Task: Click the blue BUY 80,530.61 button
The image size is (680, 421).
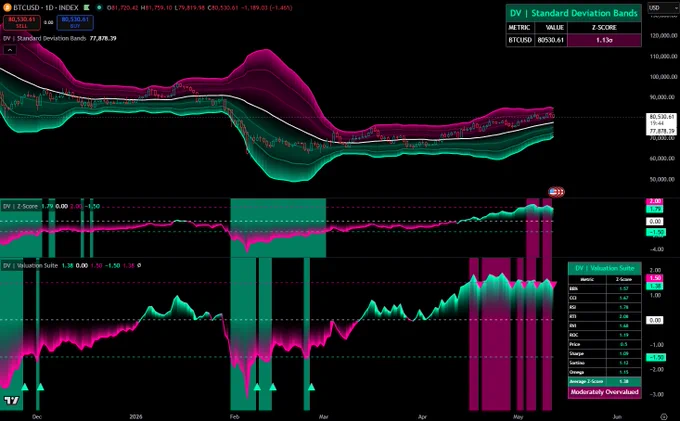Action: click(75, 23)
